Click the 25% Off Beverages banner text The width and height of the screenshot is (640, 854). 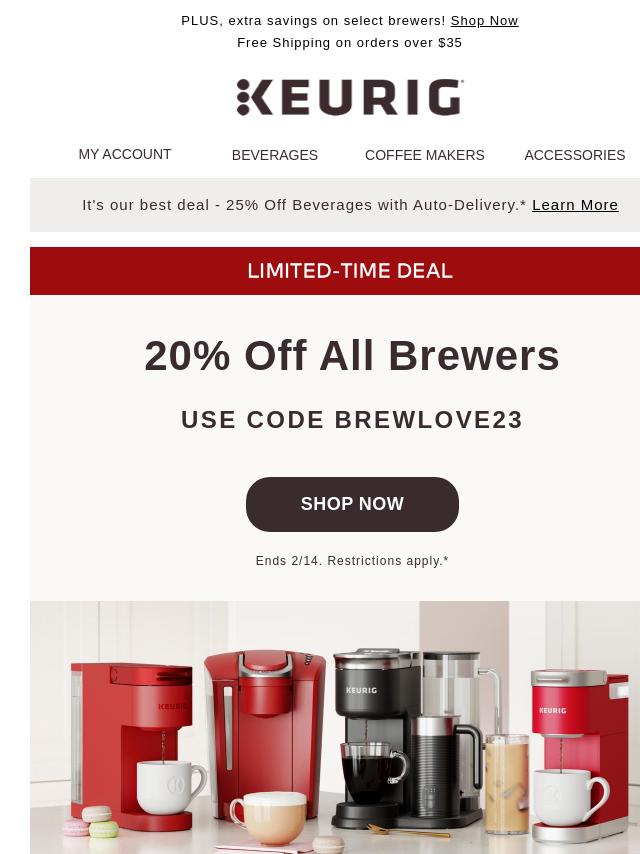pos(304,205)
